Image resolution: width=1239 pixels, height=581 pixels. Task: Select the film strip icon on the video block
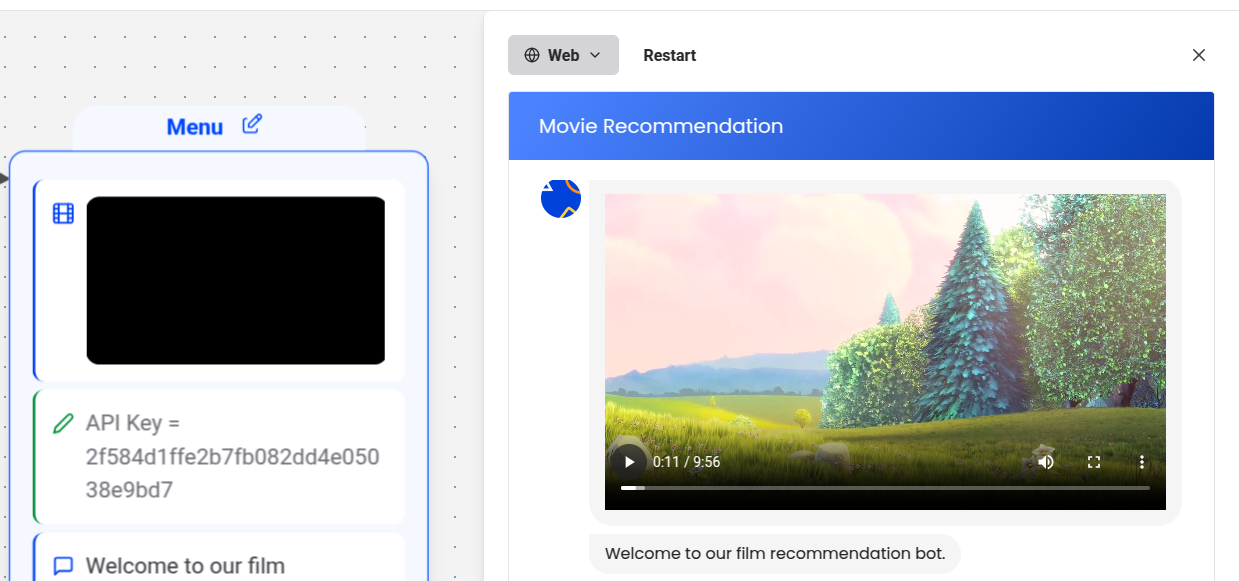click(x=62, y=213)
